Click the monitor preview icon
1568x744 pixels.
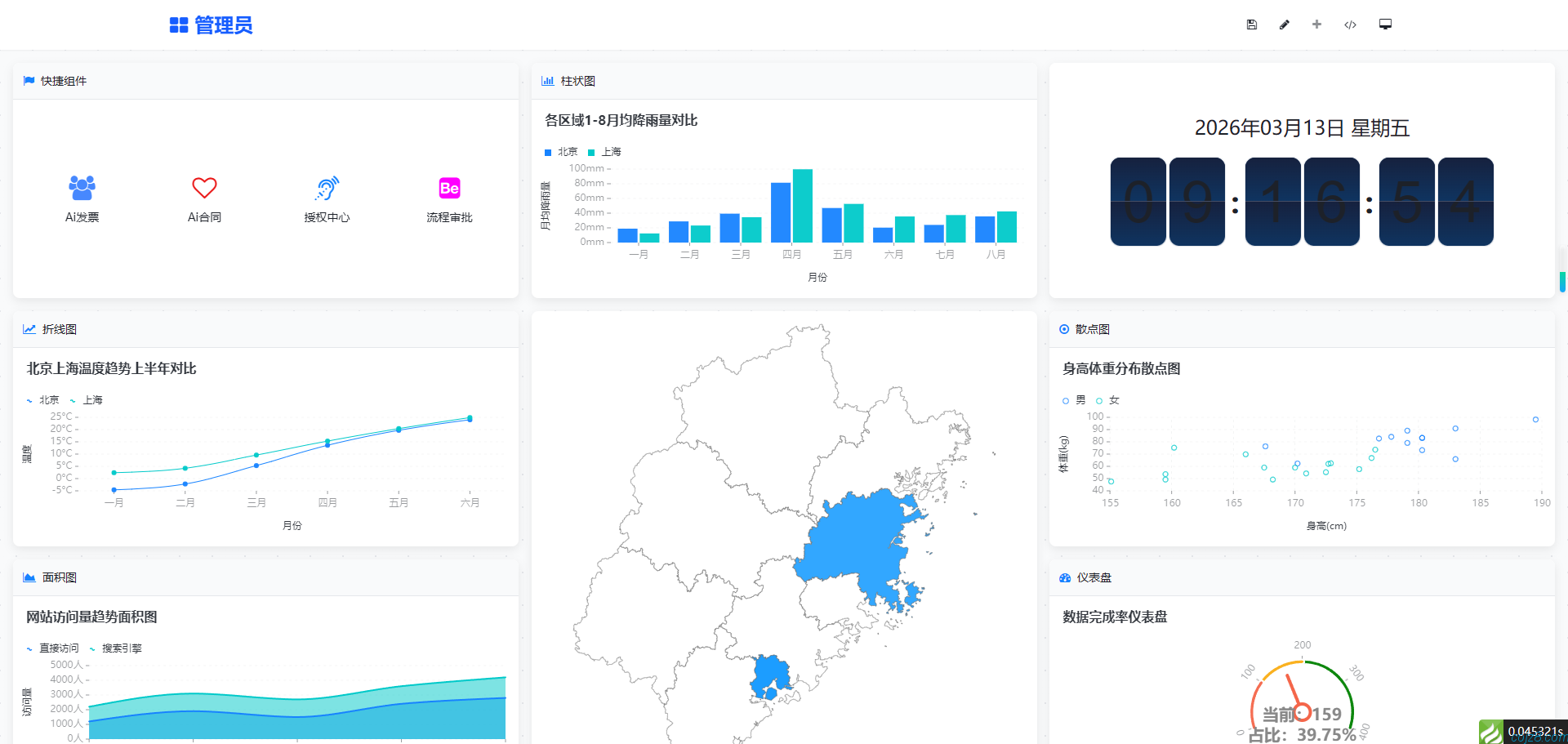tap(1385, 25)
